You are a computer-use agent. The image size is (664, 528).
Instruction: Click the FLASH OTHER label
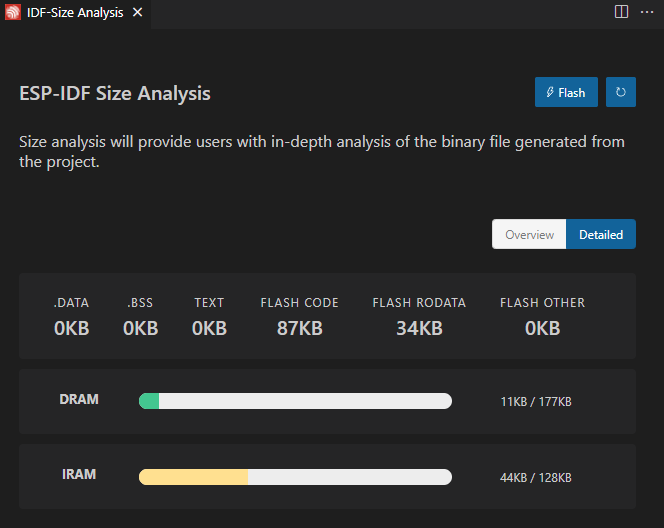click(x=542, y=303)
